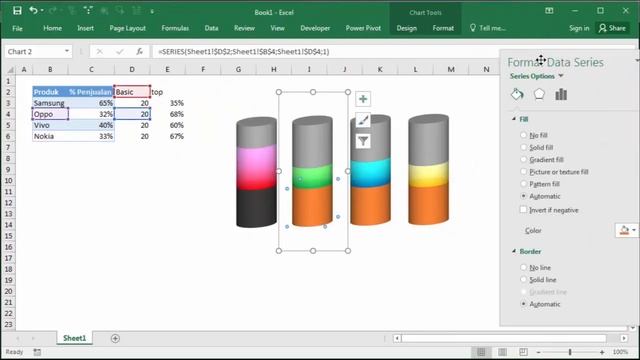Click the horizontal scrollbar track
Screen dimensions: 640x360
[x=504, y=338]
